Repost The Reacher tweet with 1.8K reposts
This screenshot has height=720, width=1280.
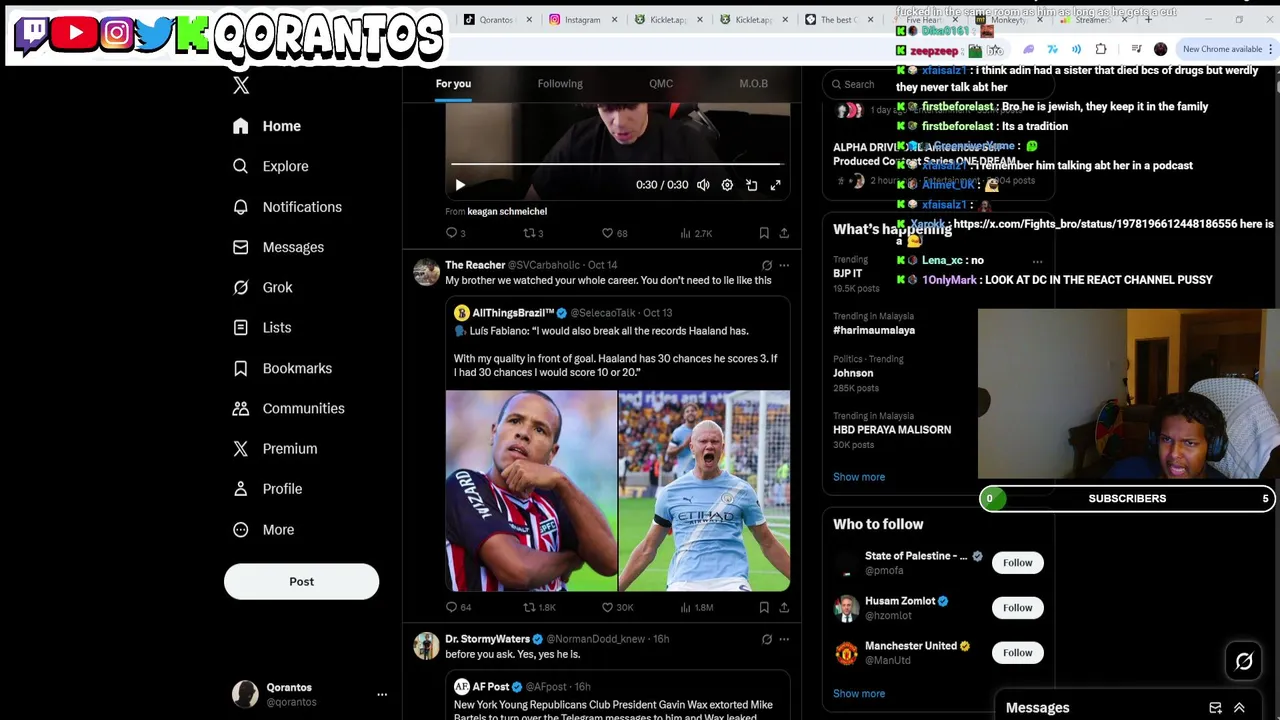(540, 607)
